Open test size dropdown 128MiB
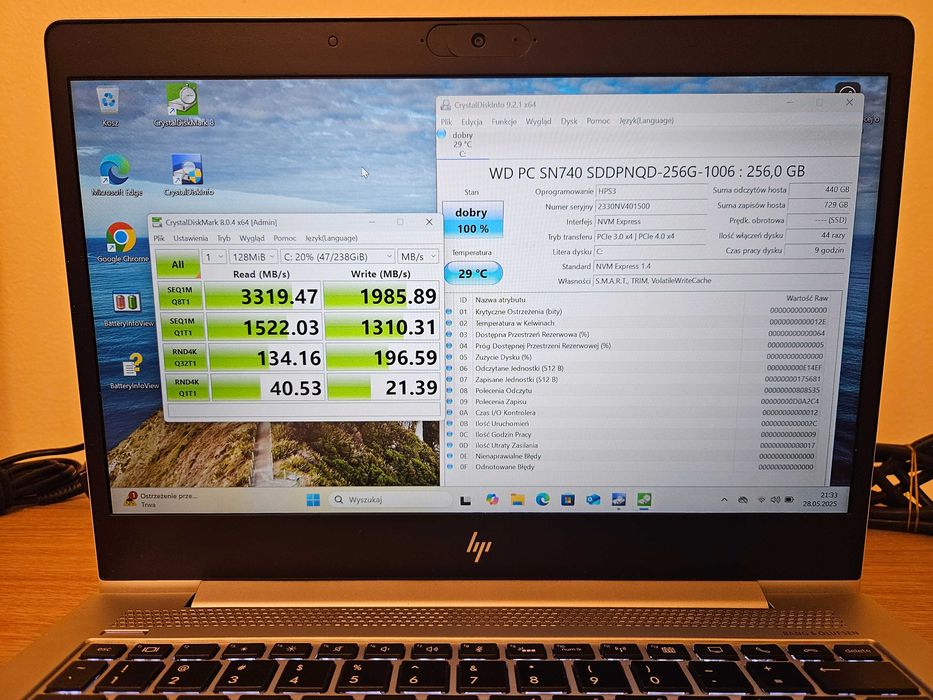This screenshot has width=933, height=700. (253, 257)
